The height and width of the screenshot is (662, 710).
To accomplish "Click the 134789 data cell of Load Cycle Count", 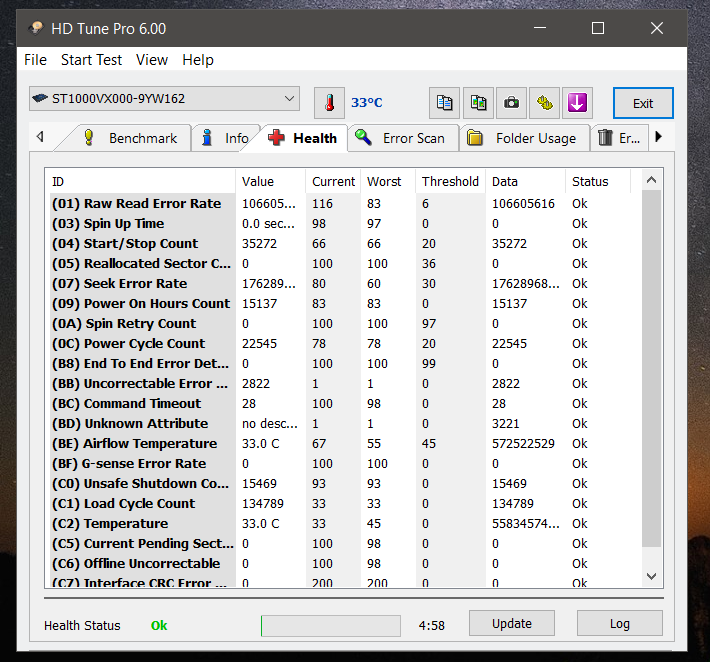I will click(x=513, y=504).
